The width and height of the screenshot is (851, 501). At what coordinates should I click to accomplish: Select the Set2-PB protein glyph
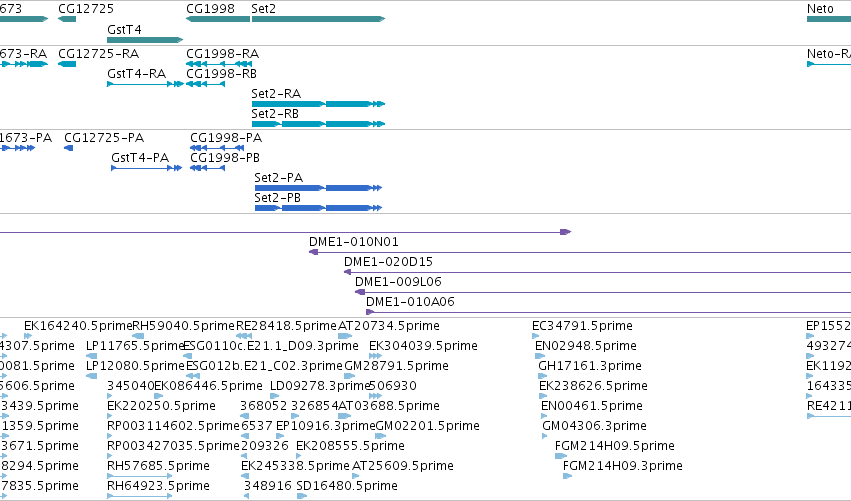319,208
